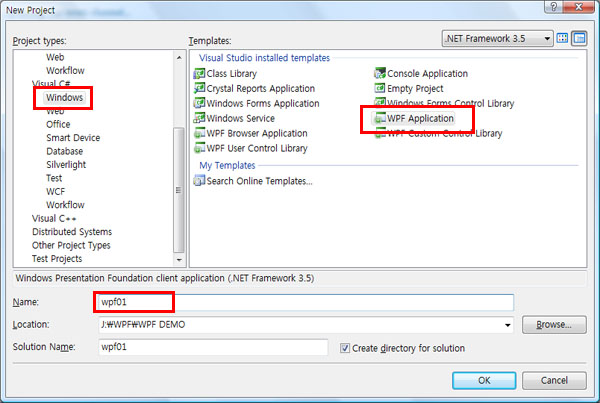Click the WPF Application template label
Viewport: 600px width, 403px height.
coord(420,118)
